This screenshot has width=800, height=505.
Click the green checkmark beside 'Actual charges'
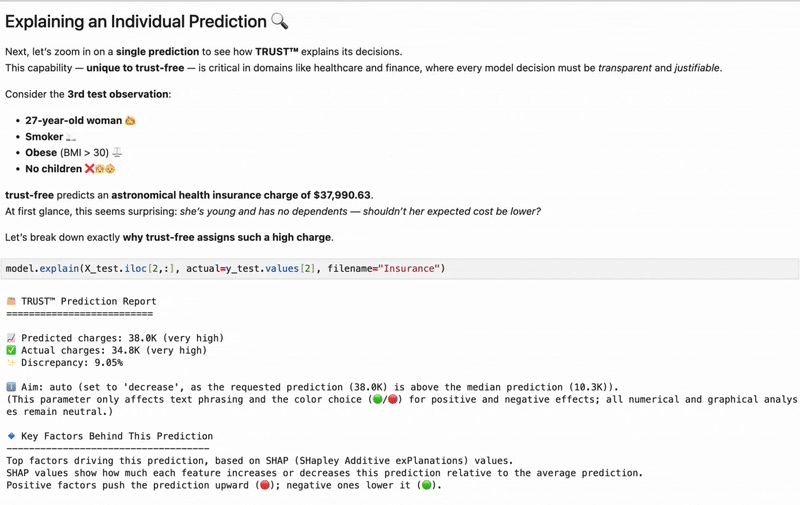[11, 351]
